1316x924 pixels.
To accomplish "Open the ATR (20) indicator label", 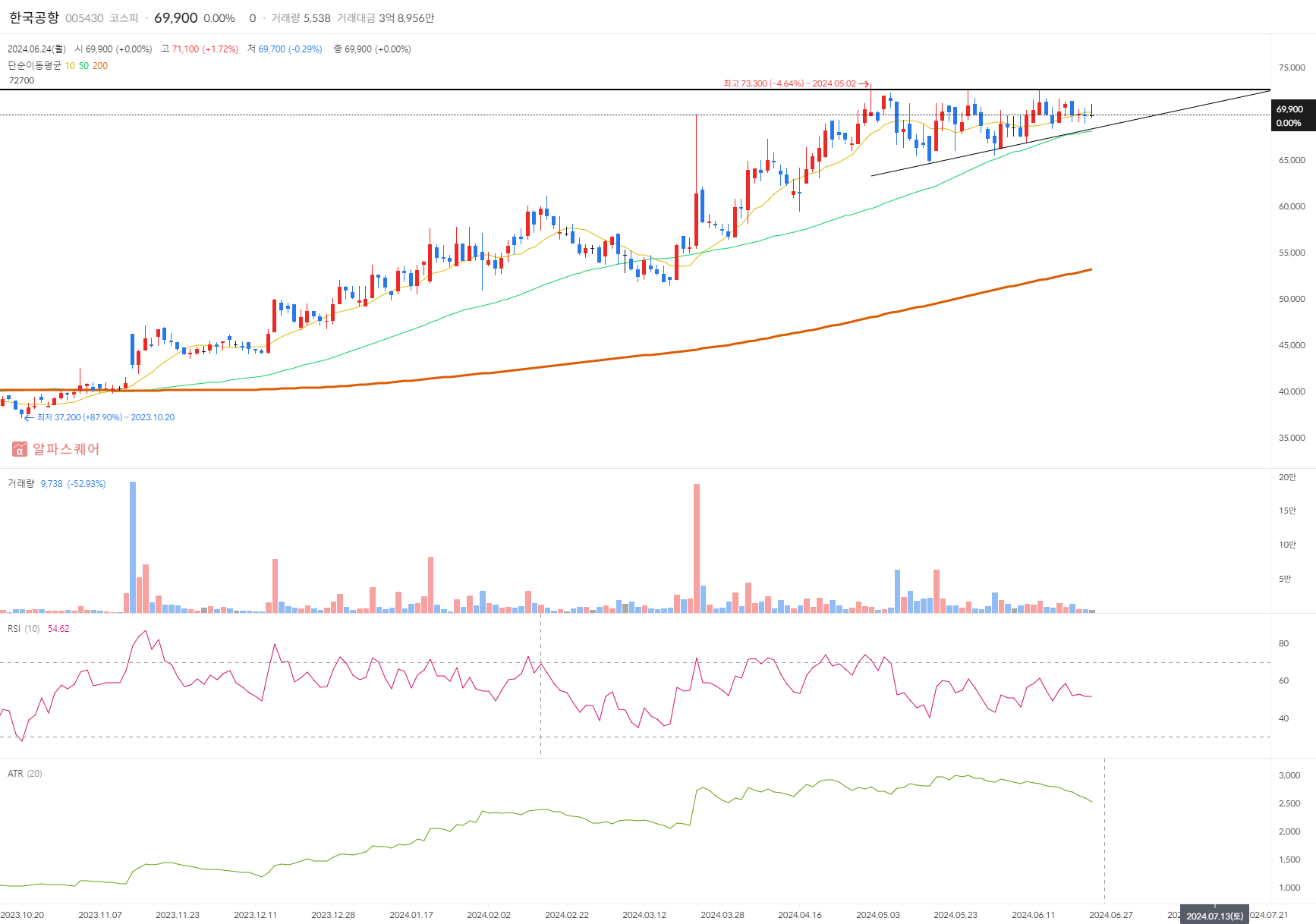I will 25,774.
